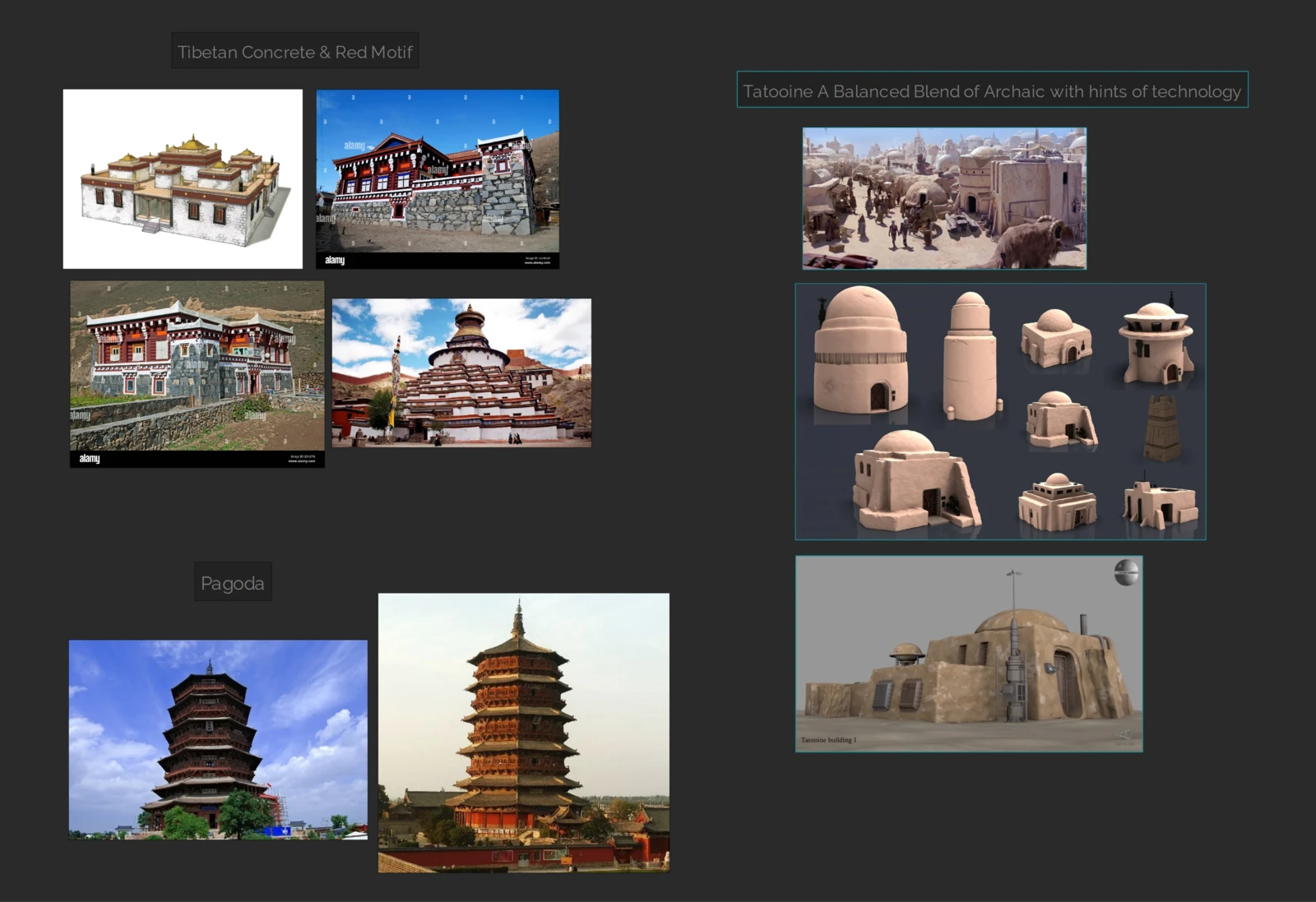Image resolution: width=1316 pixels, height=902 pixels.
Task: Select the Tibetan Concrete & Red Motif label
Action: [x=295, y=51]
